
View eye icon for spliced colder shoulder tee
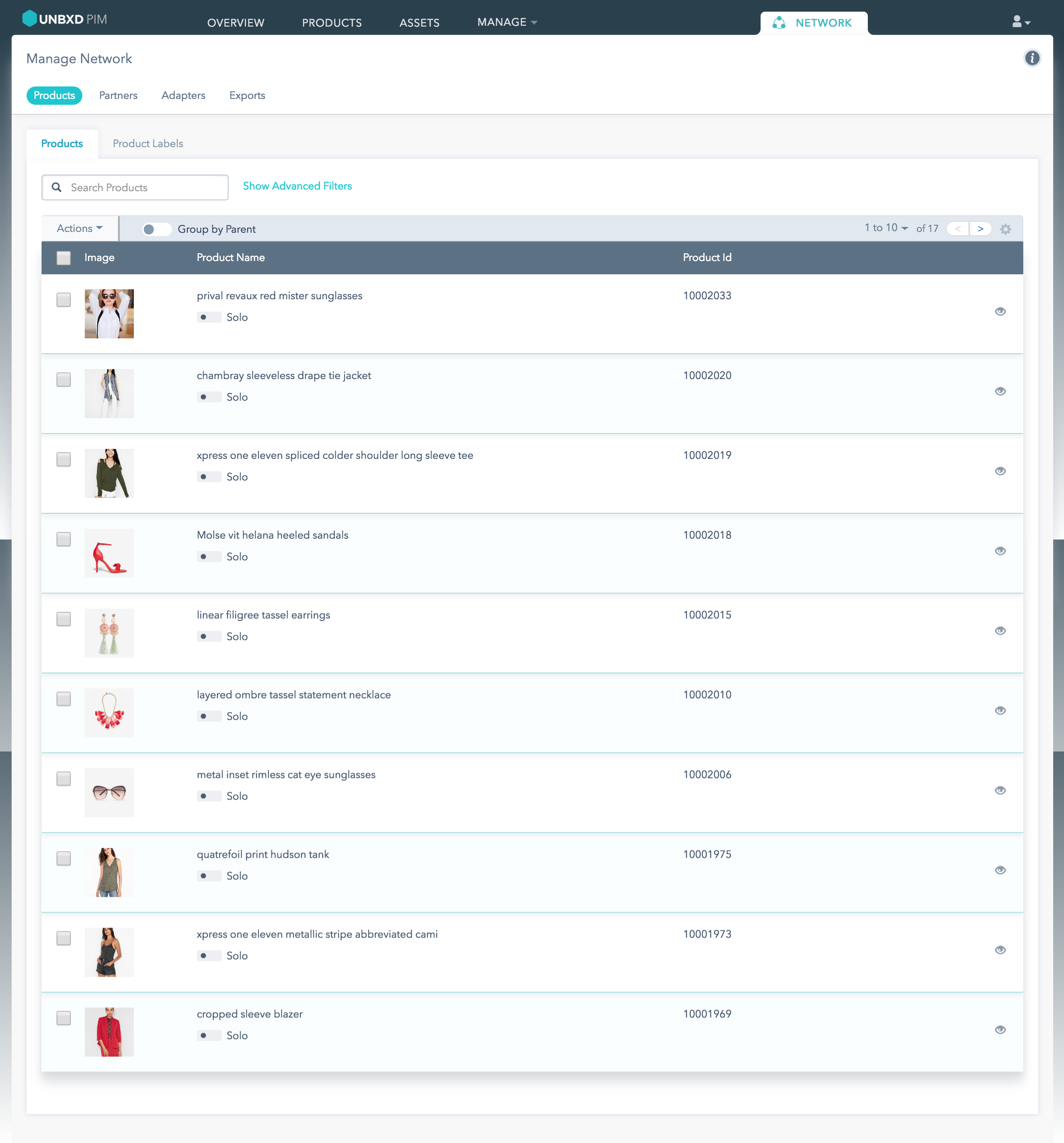pyautogui.click(x=1000, y=471)
